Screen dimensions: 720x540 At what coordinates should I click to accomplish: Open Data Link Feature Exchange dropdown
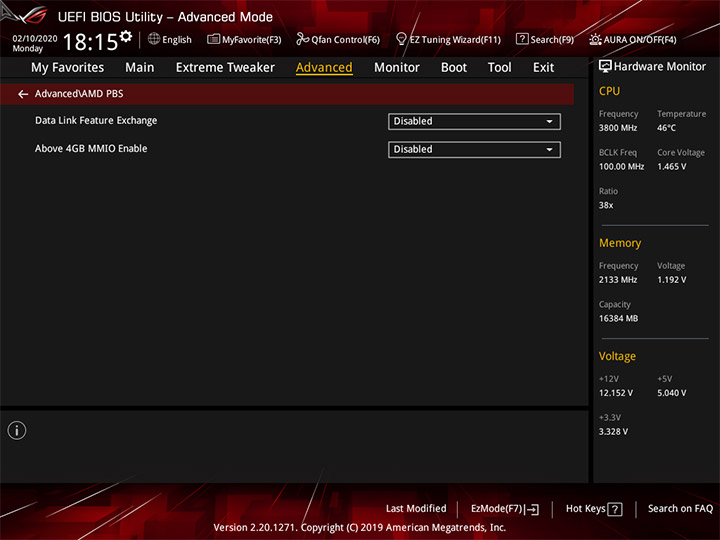(474, 122)
